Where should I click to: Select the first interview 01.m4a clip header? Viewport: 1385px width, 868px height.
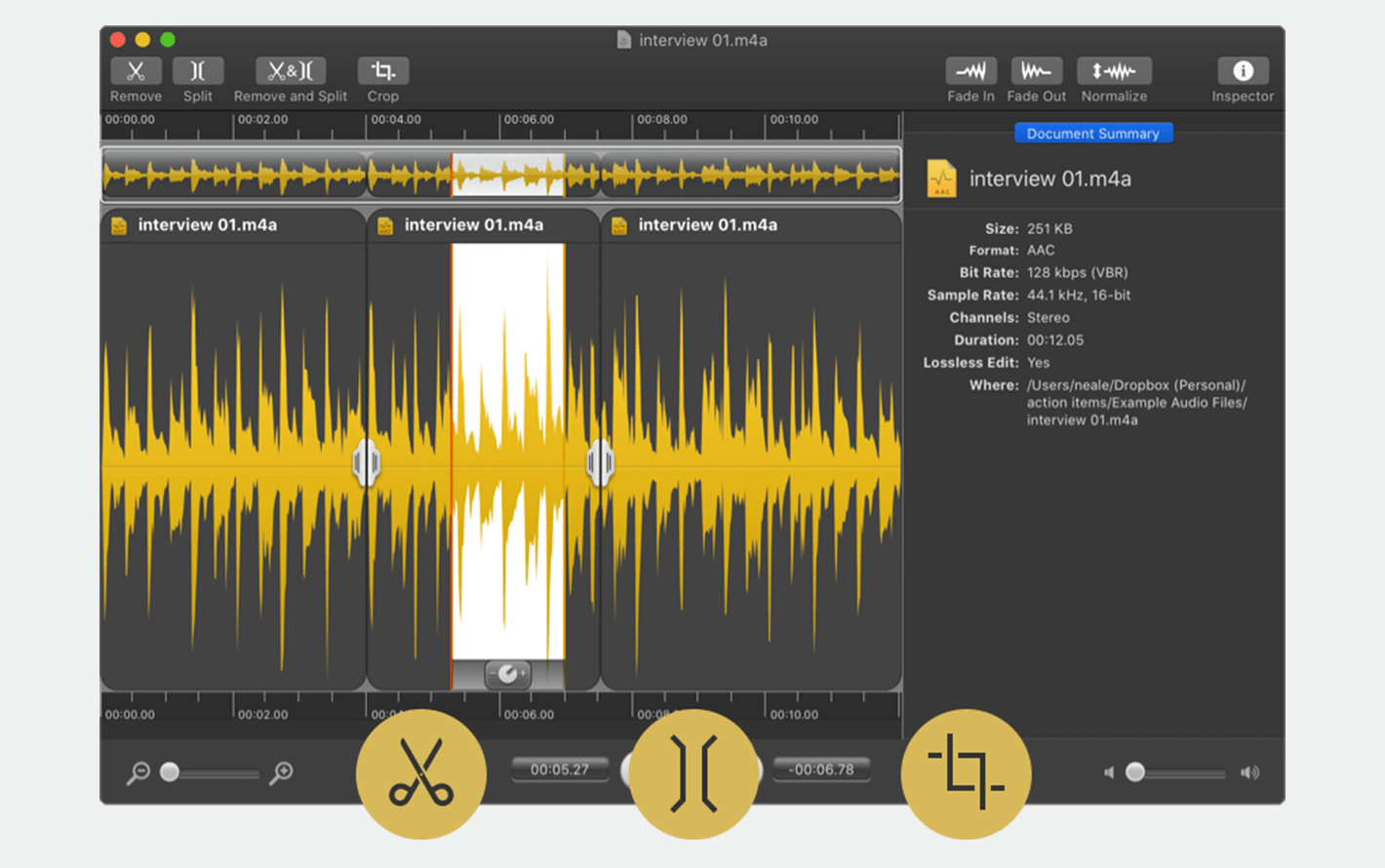[x=233, y=225]
